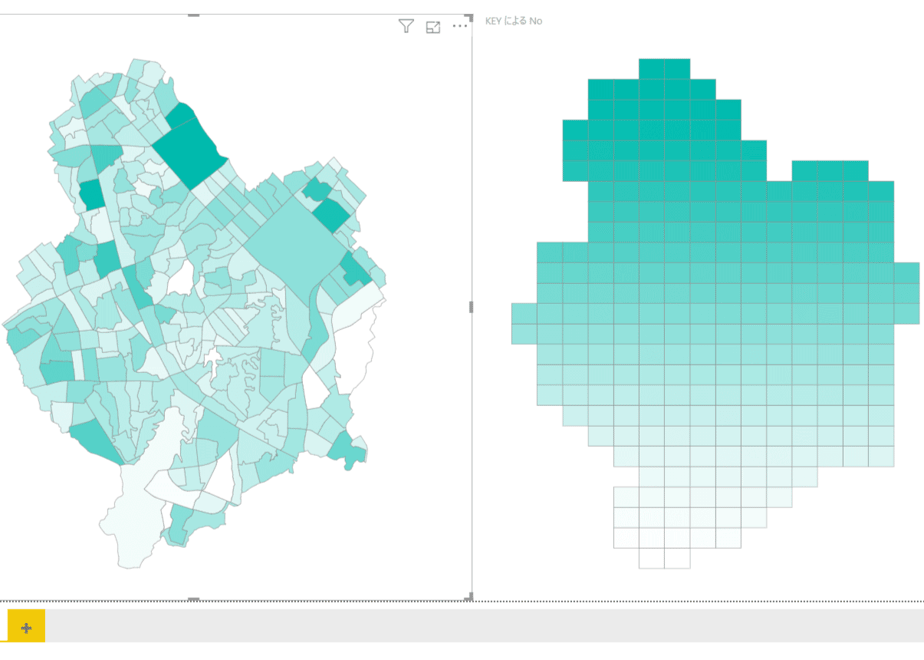Click the top-edge resize handle of map visual

[x=193, y=15]
